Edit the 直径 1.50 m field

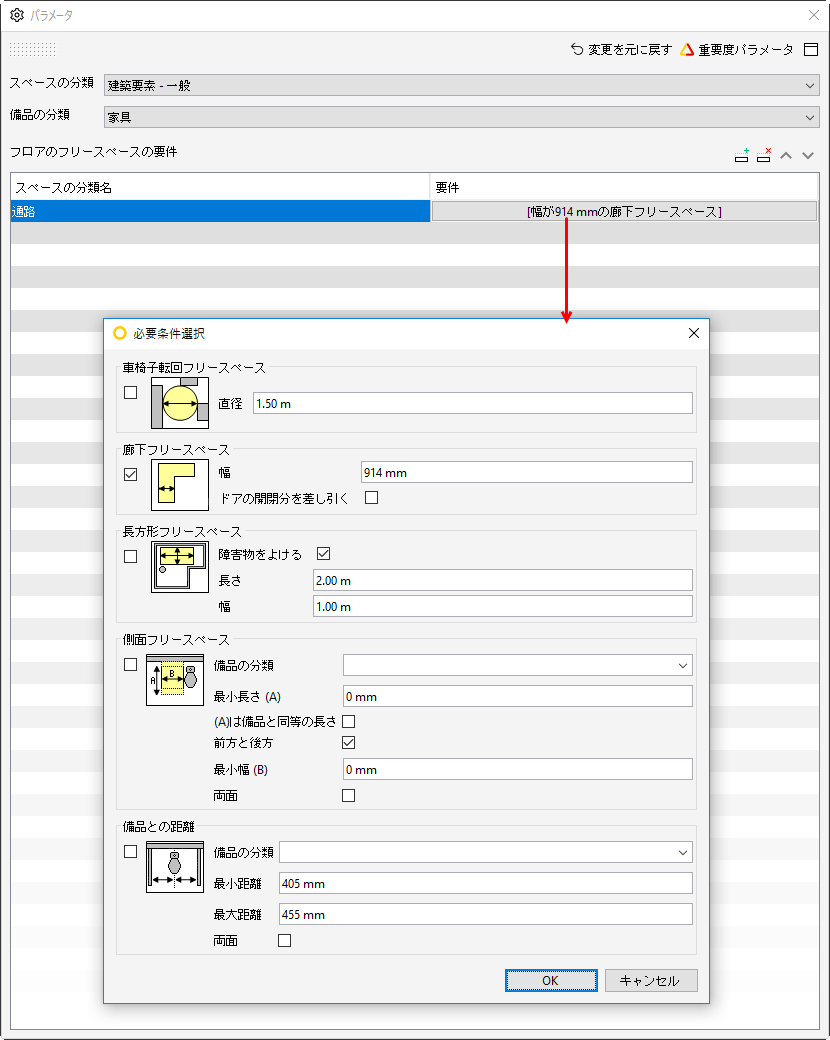tap(472, 403)
